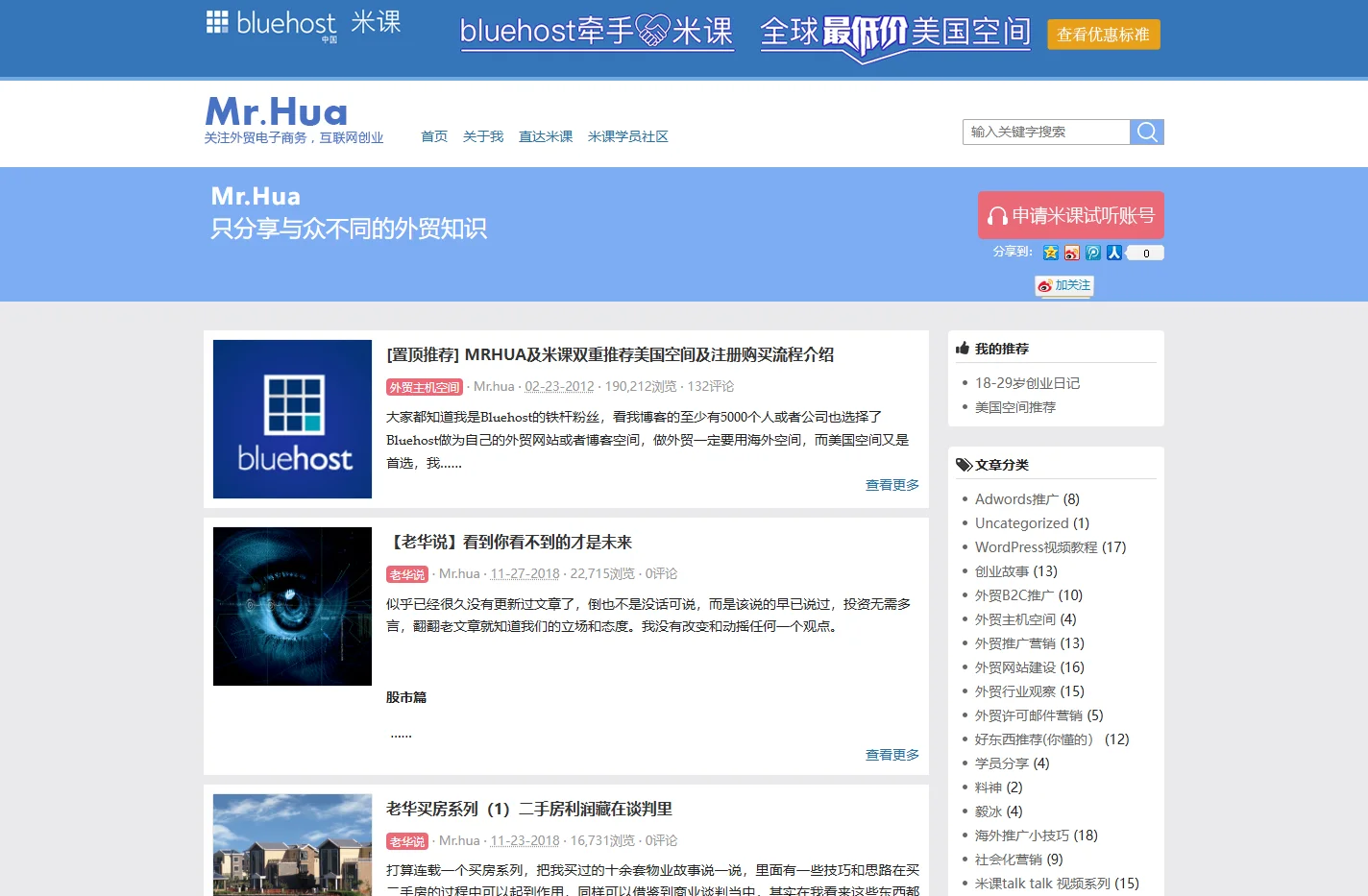Viewport: 1368px width, 896px height.
Task: Click the 02-23-2012 date link
Action: pos(559,386)
